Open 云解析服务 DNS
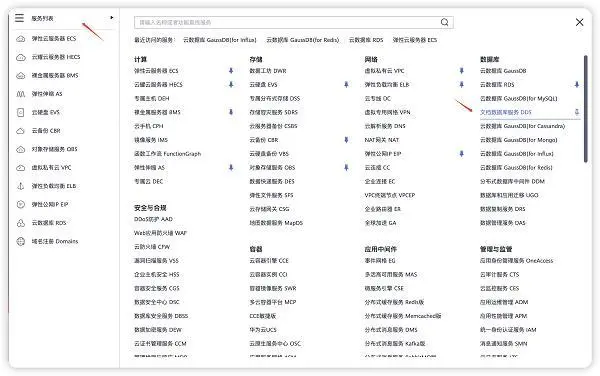The height and width of the screenshot is (376, 600). tap(385, 126)
